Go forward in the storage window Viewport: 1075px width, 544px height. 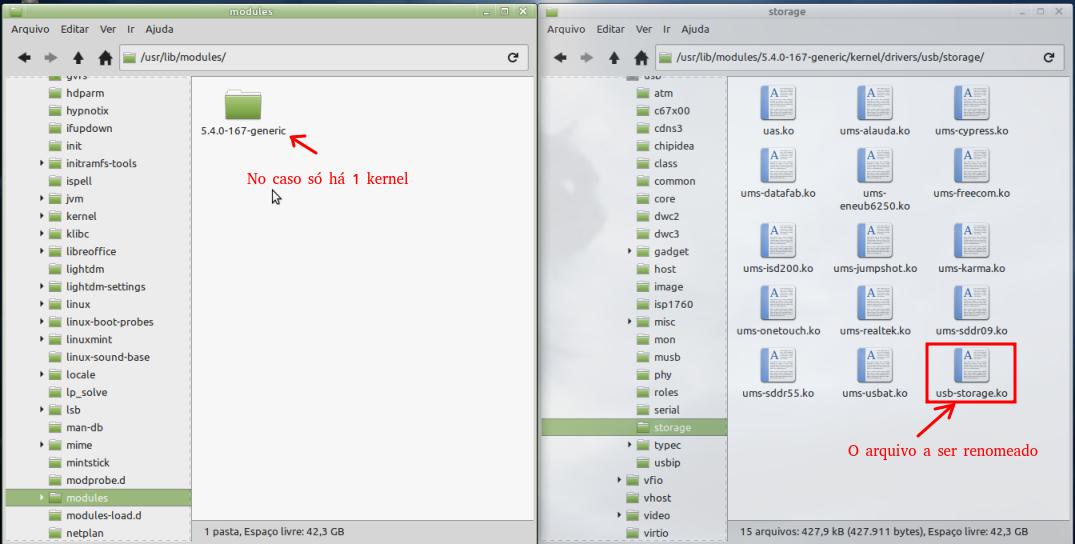(586, 58)
